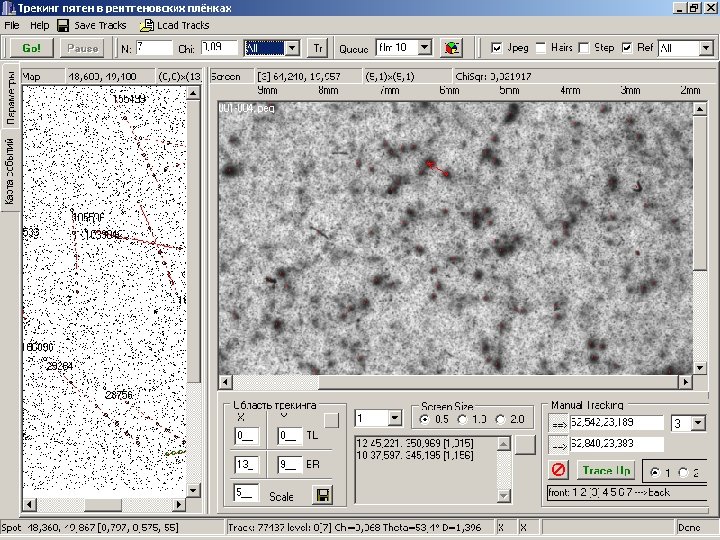720x540 pixels.
Task: Toggle the Jpeg checkbox
Action: tap(497, 47)
